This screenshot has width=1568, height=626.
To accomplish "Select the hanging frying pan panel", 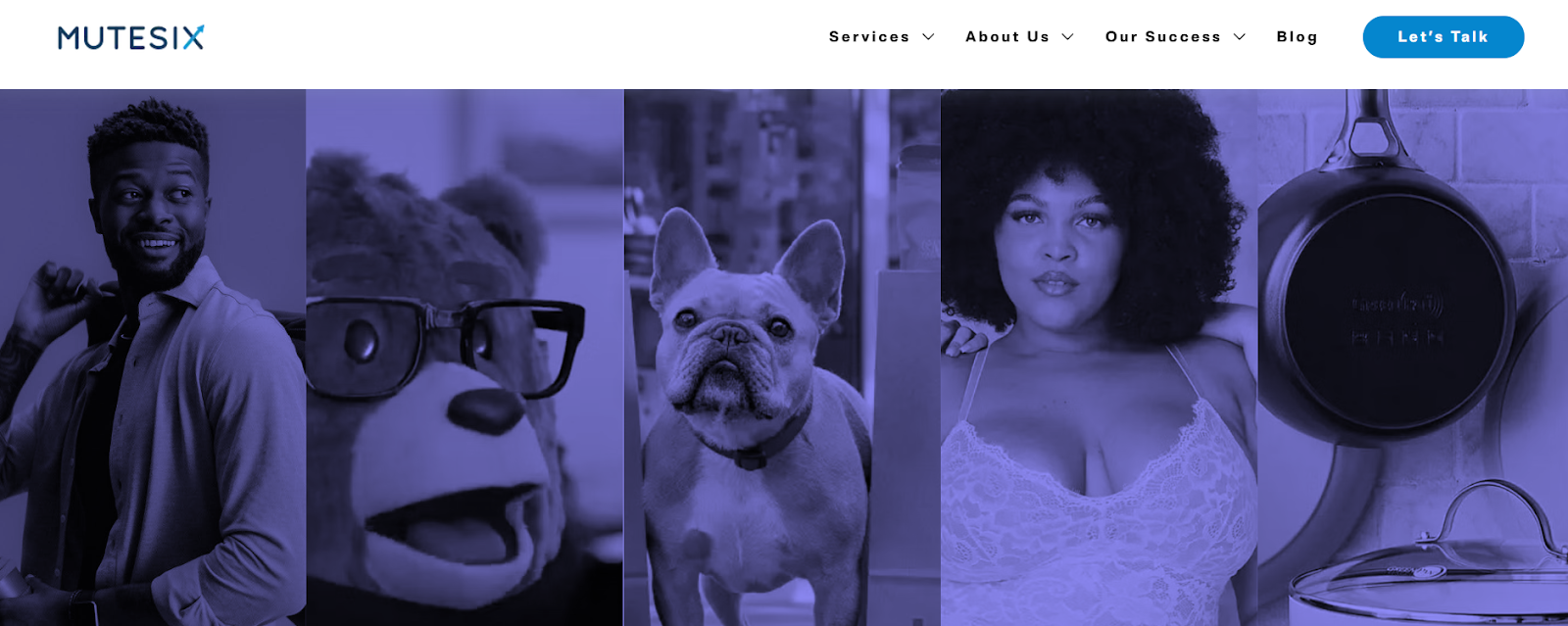I will tap(1413, 358).
